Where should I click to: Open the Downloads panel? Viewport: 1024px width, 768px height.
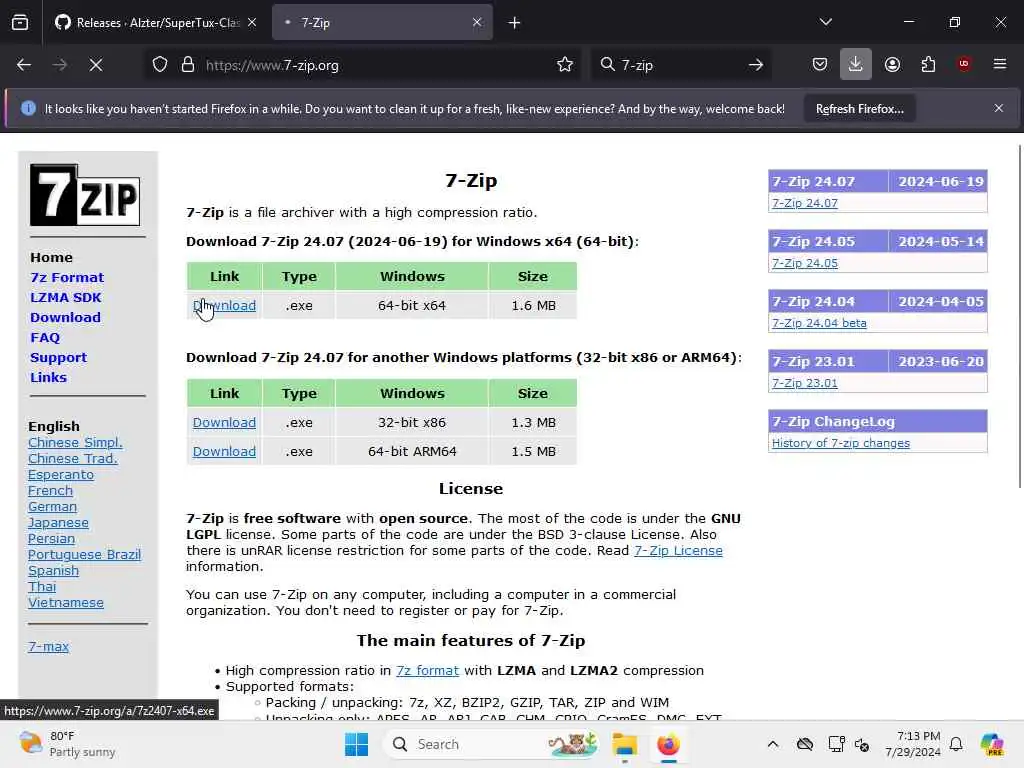[x=856, y=65]
